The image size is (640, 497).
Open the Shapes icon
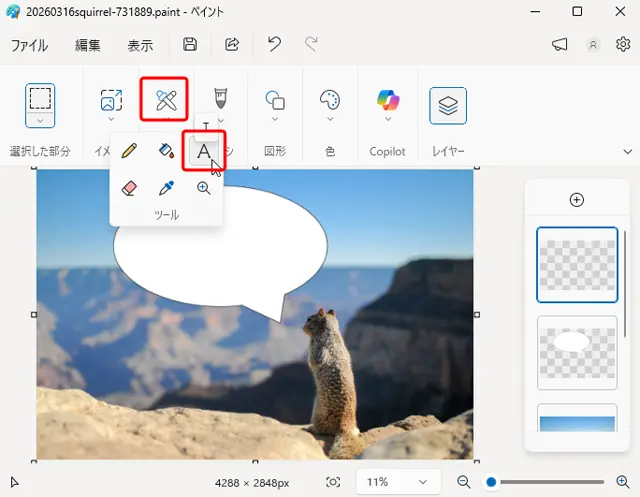point(275,100)
